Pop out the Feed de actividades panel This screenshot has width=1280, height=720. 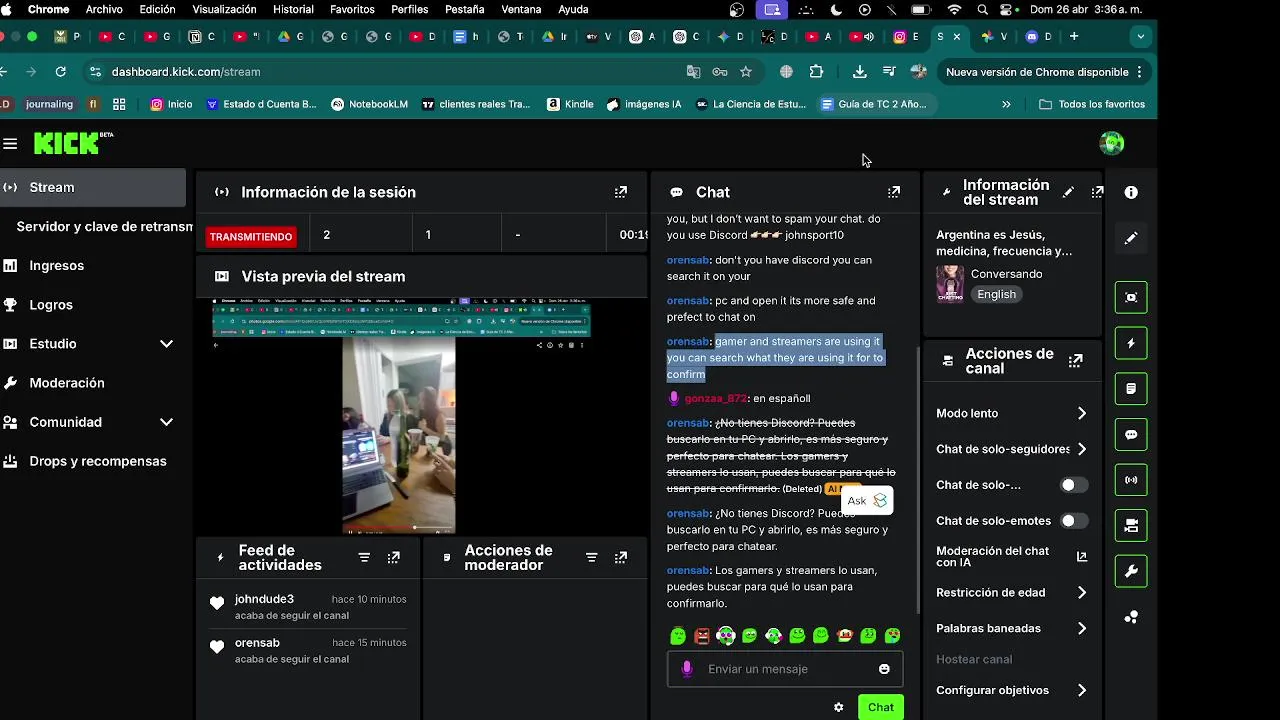(394, 558)
